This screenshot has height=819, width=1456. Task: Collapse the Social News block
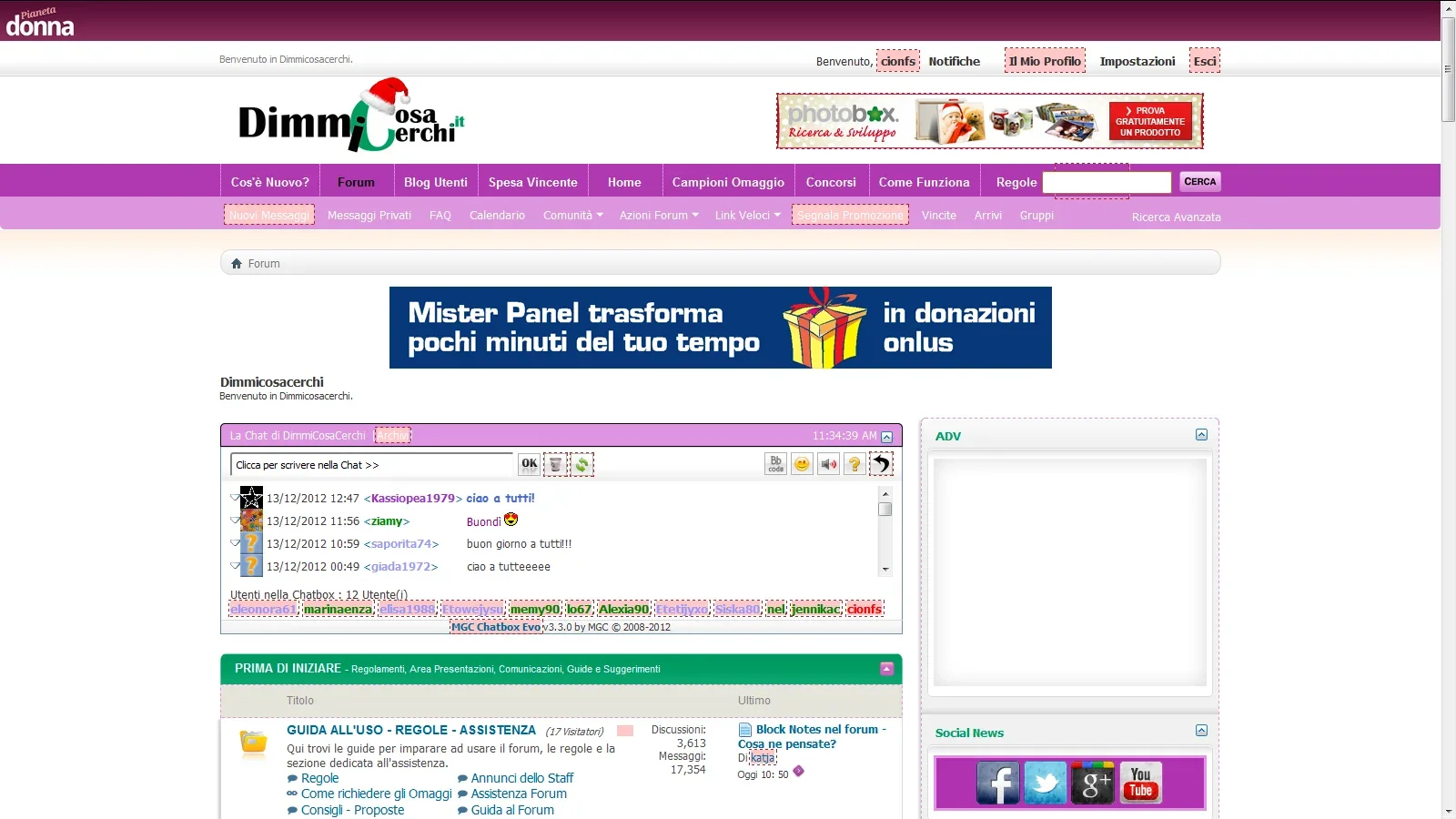1201,731
